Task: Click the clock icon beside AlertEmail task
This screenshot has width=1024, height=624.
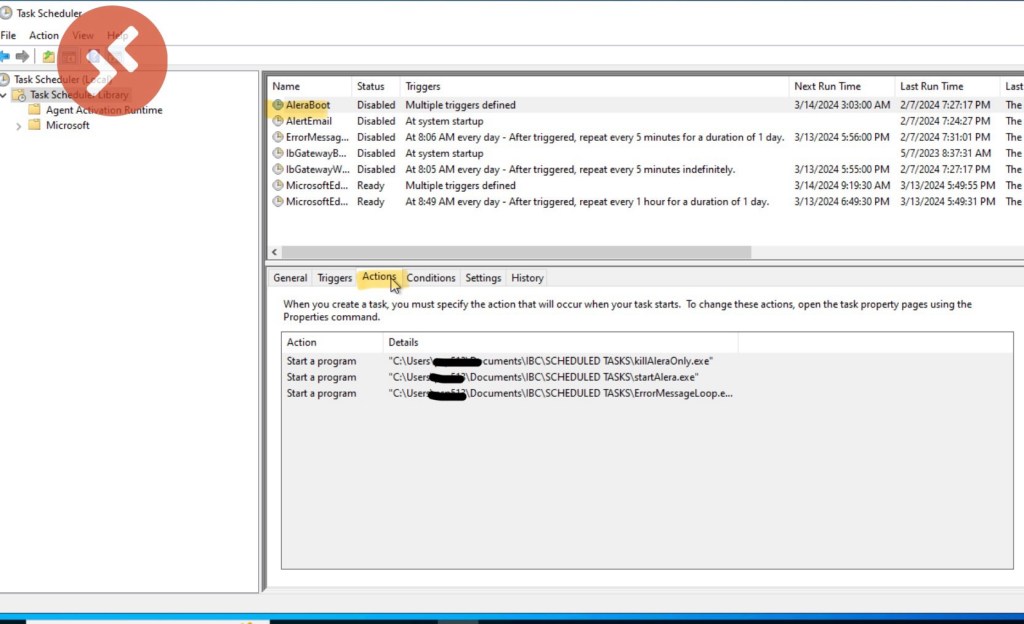Action: 277,121
